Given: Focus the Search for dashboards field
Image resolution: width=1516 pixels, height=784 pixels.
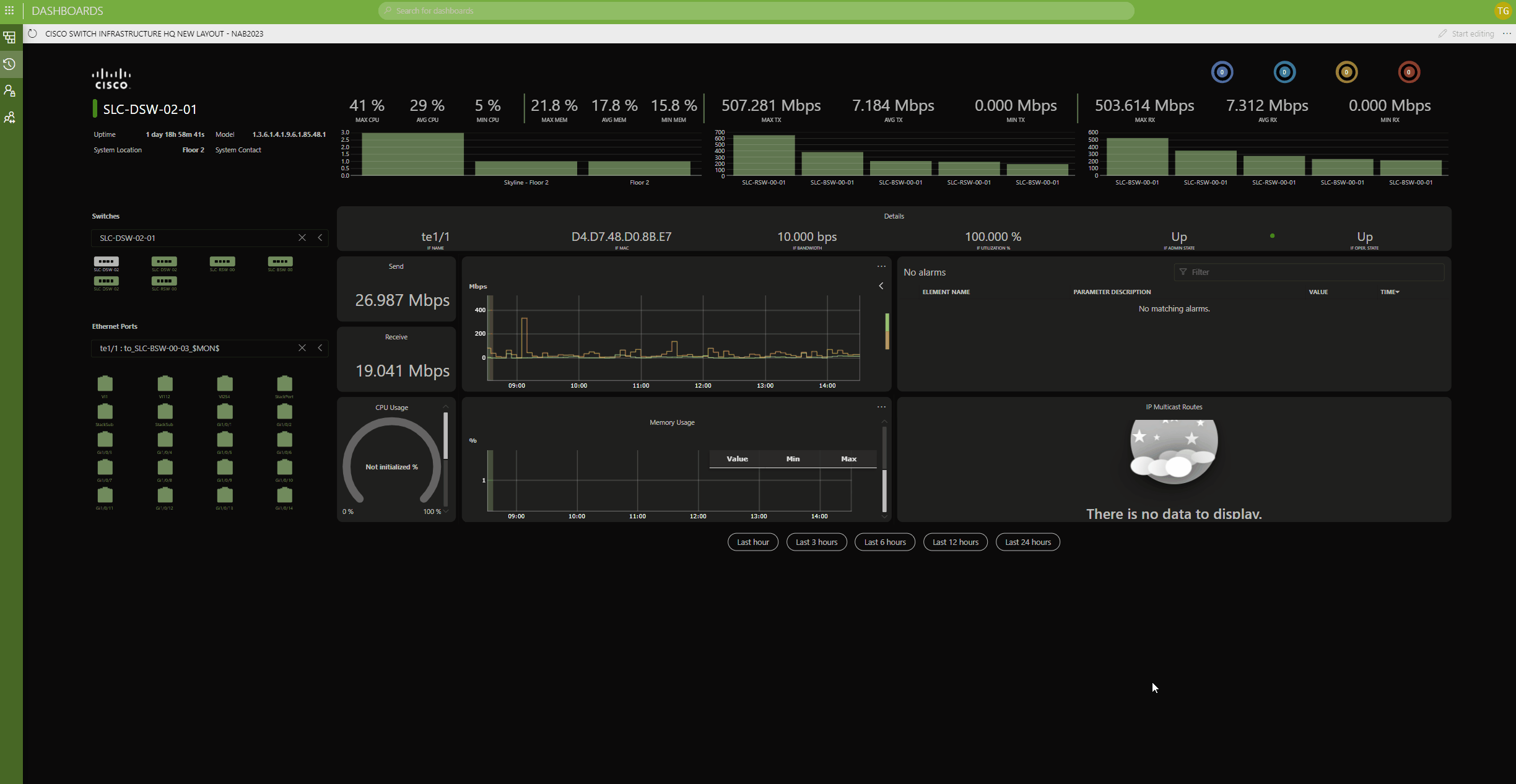Looking at the screenshot, I should pyautogui.click(x=756, y=11).
